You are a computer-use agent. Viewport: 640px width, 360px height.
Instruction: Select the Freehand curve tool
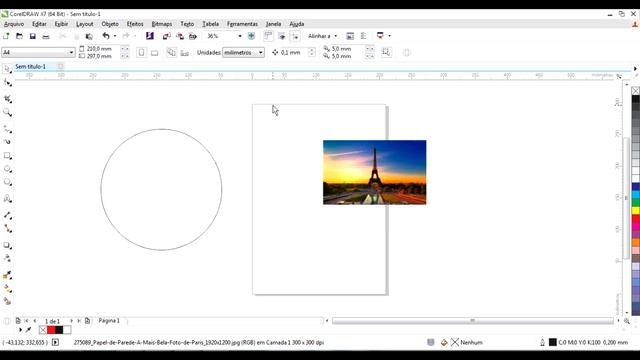click(x=7, y=129)
